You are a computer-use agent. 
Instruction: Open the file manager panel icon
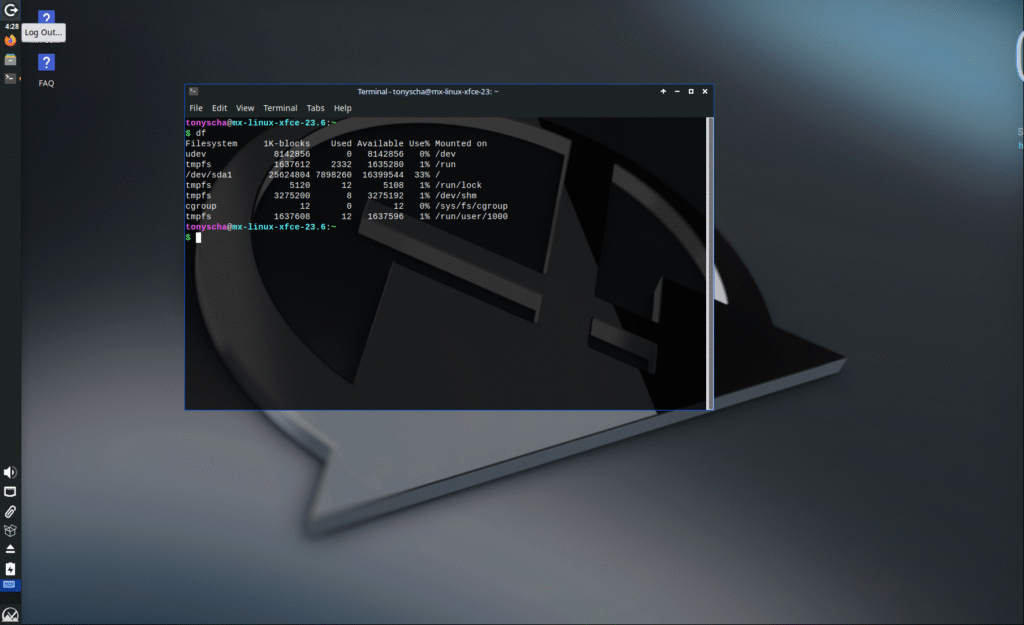[x=10, y=59]
